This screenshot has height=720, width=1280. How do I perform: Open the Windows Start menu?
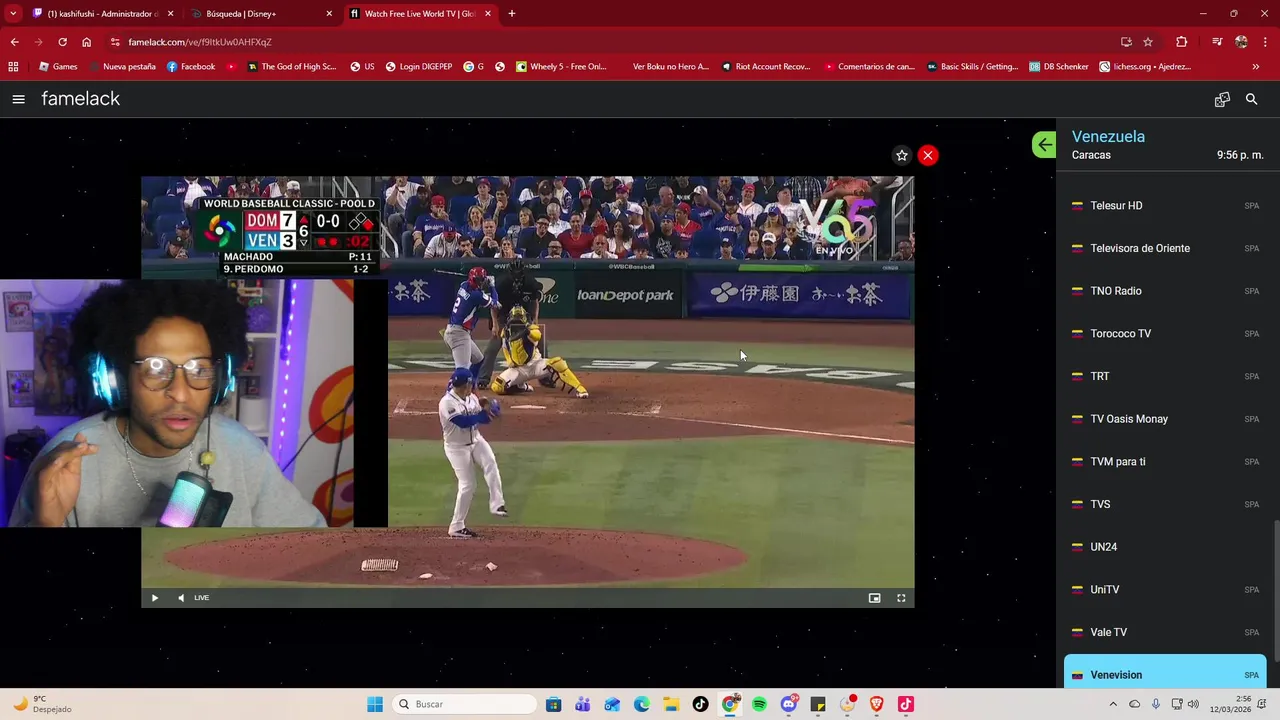(375, 704)
